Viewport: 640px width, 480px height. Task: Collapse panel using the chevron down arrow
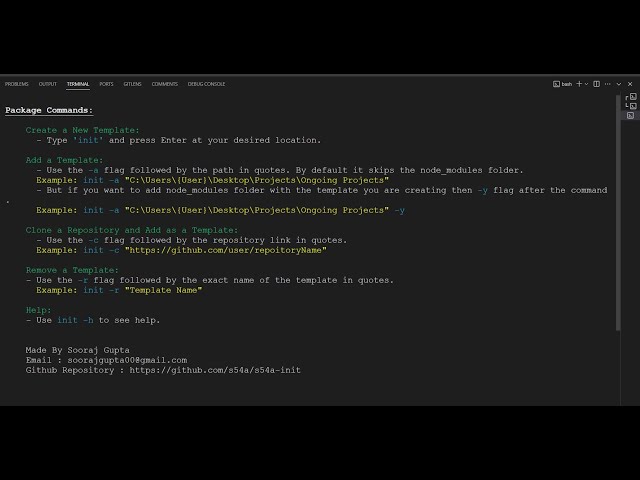click(619, 84)
